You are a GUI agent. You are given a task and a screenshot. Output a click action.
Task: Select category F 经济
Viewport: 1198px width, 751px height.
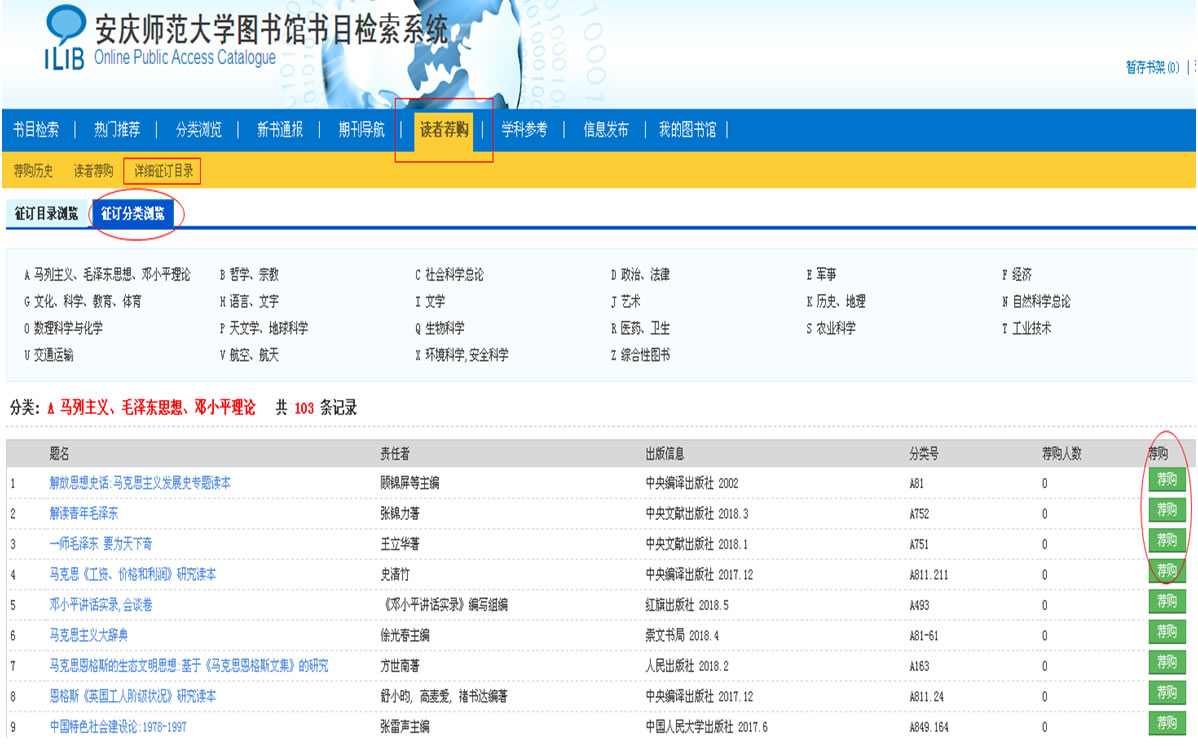pyautogui.click(x=1017, y=274)
